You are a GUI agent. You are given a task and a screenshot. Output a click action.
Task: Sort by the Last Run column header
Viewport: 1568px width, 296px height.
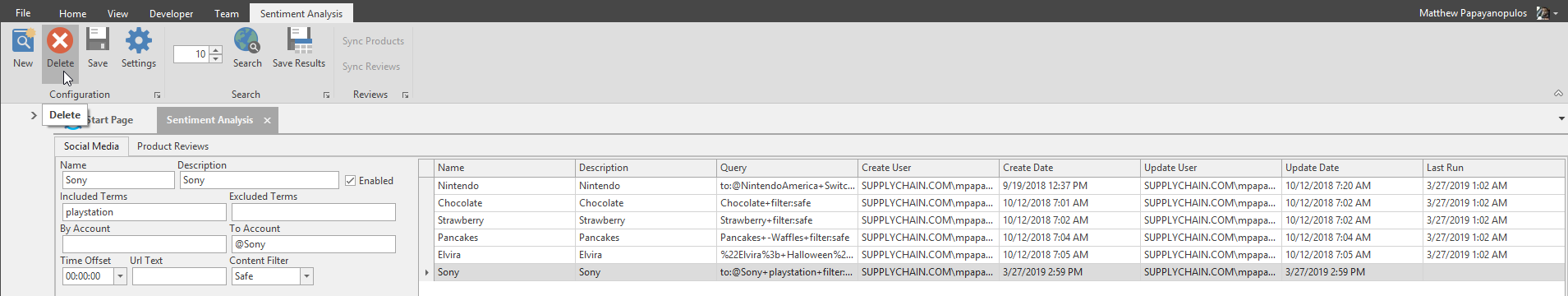click(x=1493, y=168)
